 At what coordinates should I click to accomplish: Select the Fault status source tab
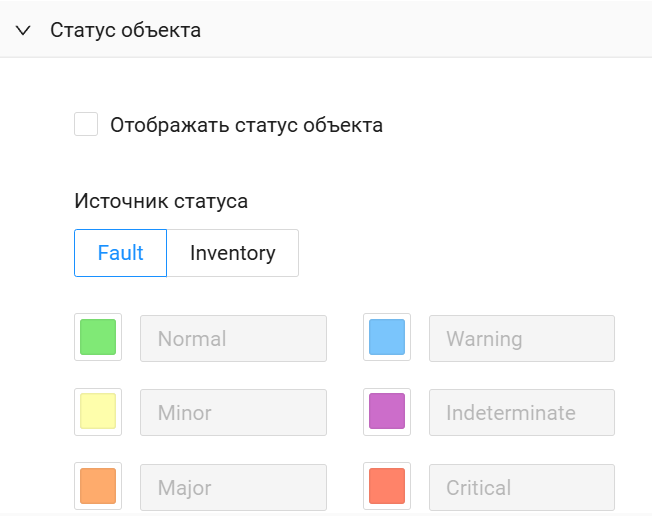[x=120, y=253]
